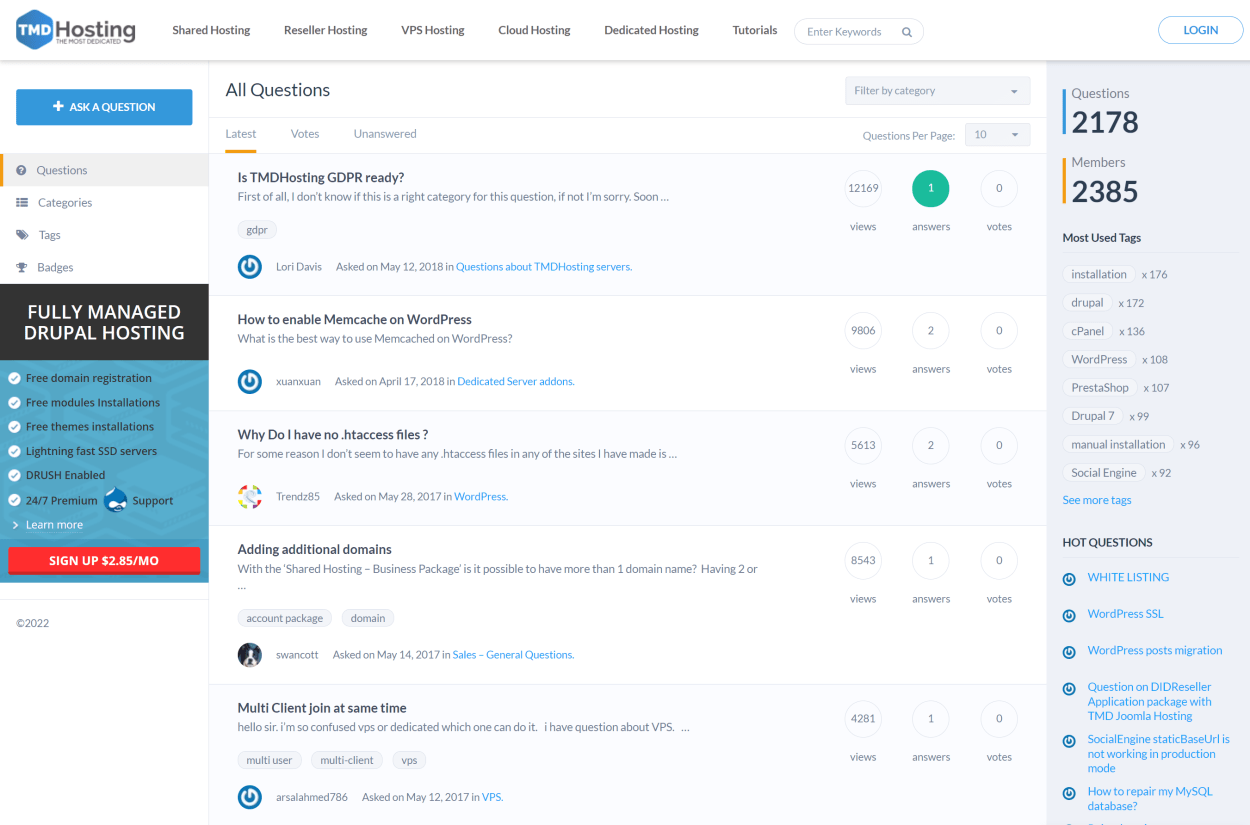The width and height of the screenshot is (1250, 825).
Task: Click the LOGIN button
Action: tap(1200, 30)
